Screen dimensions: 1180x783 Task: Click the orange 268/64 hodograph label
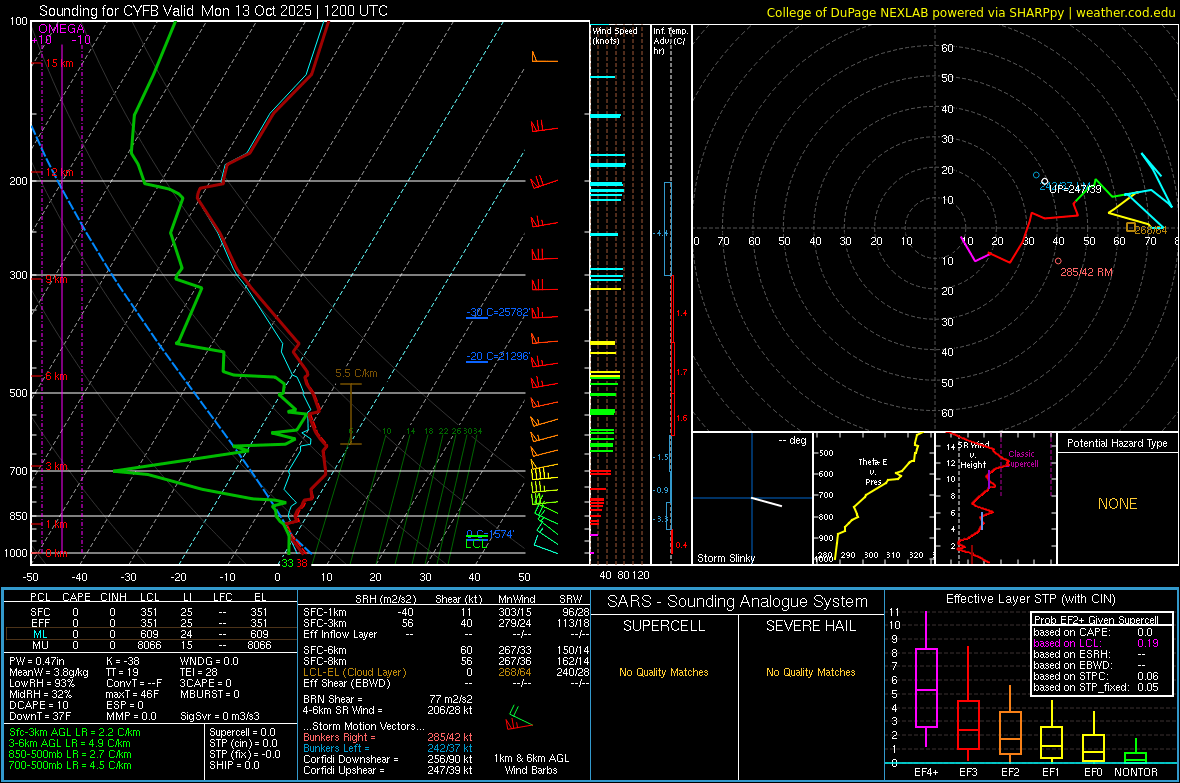click(1150, 230)
